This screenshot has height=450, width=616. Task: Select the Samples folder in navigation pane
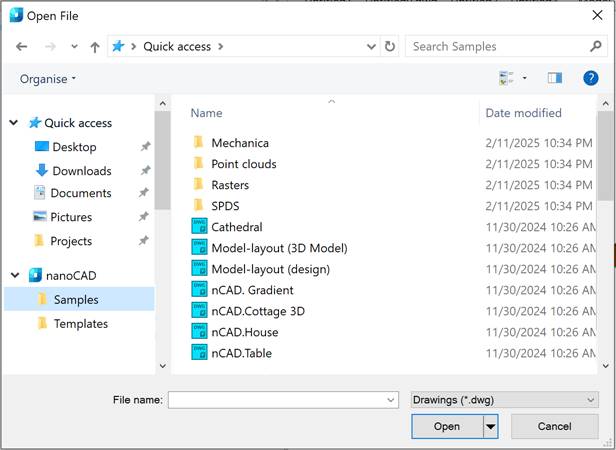click(x=79, y=299)
